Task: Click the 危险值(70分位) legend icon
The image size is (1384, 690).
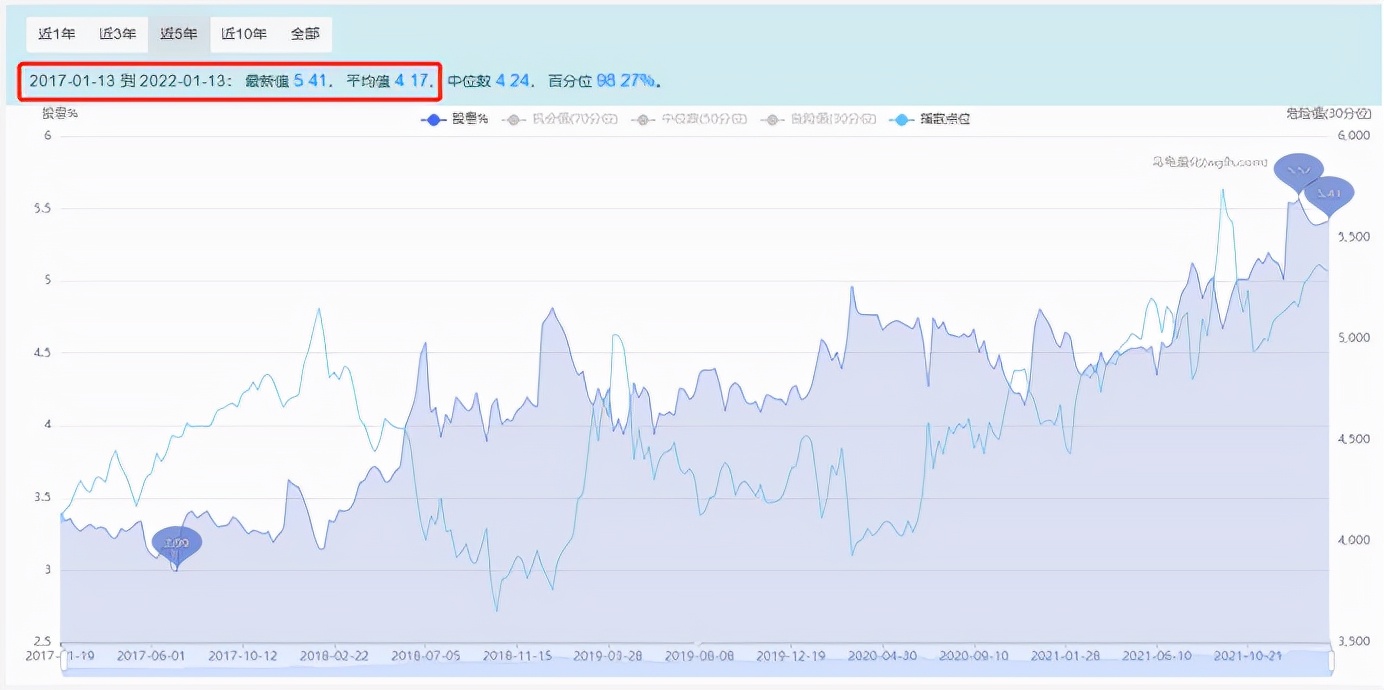Action: click(512, 119)
